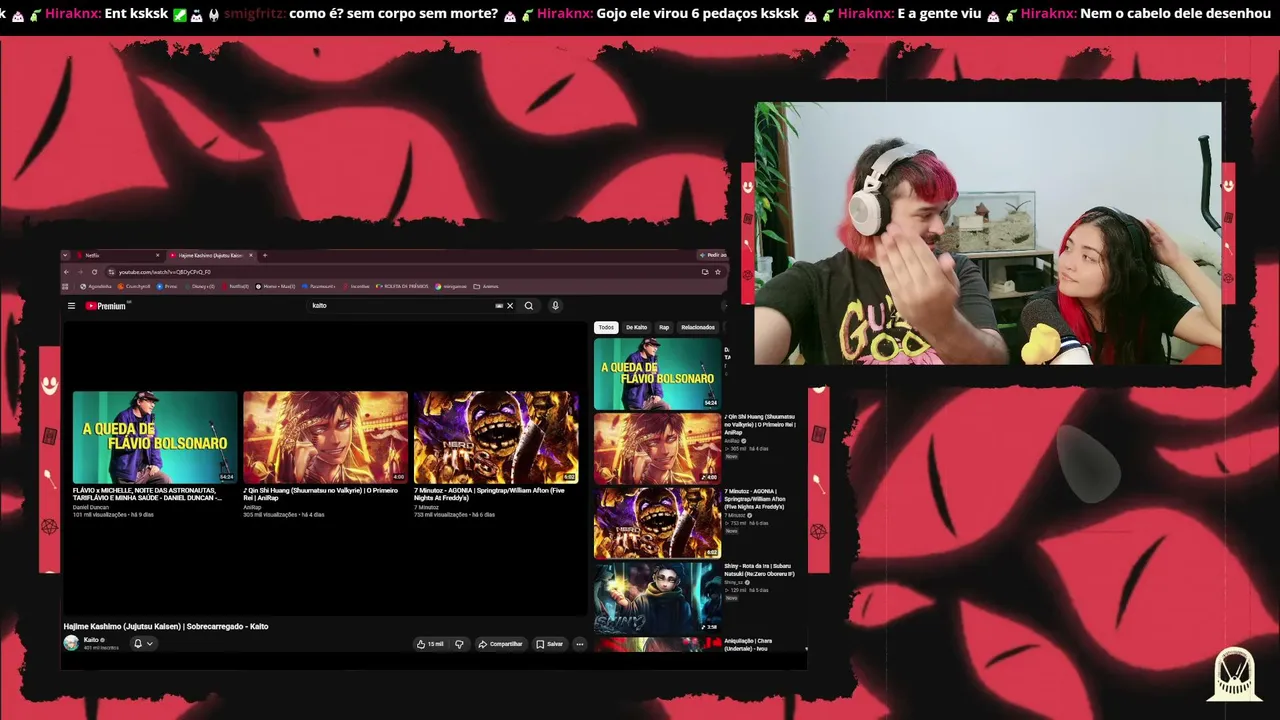
Task: Open the Paramount+ bookmark
Action: (x=319, y=287)
